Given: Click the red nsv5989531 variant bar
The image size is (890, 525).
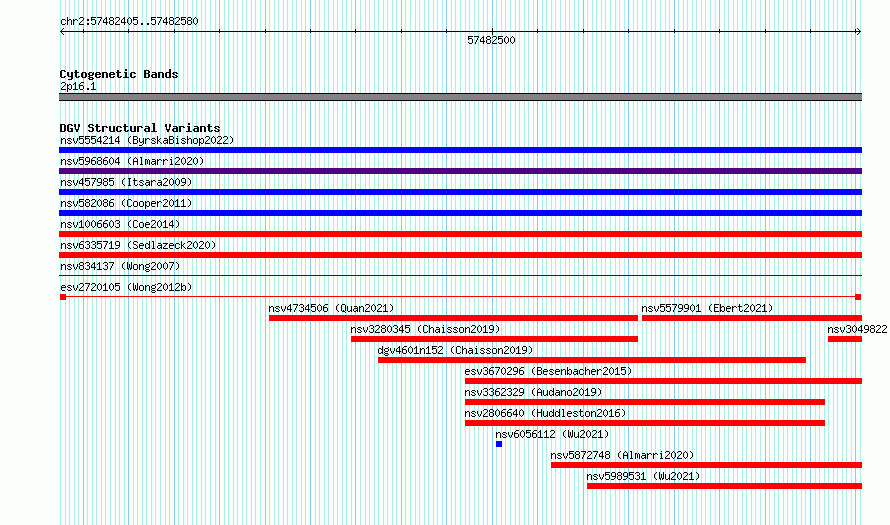Looking at the screenshot, I should click(725, 486).
